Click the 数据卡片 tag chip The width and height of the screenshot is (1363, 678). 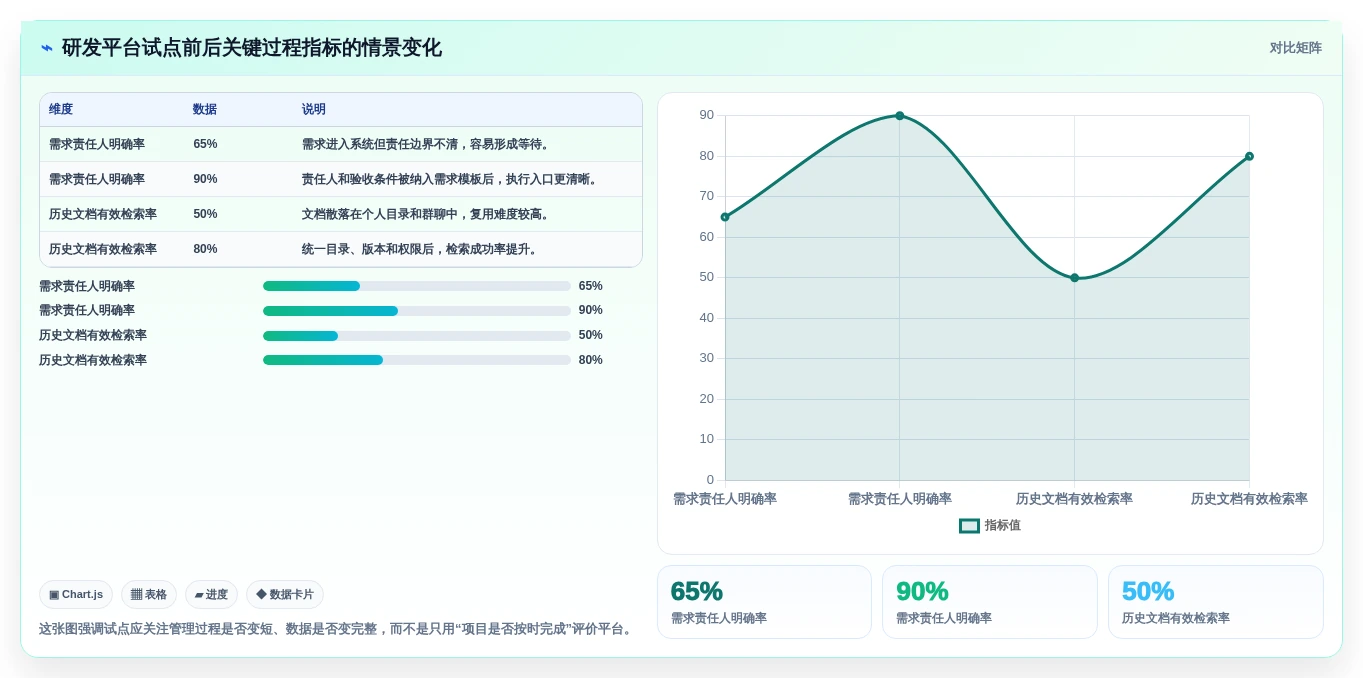coord(285,594)
